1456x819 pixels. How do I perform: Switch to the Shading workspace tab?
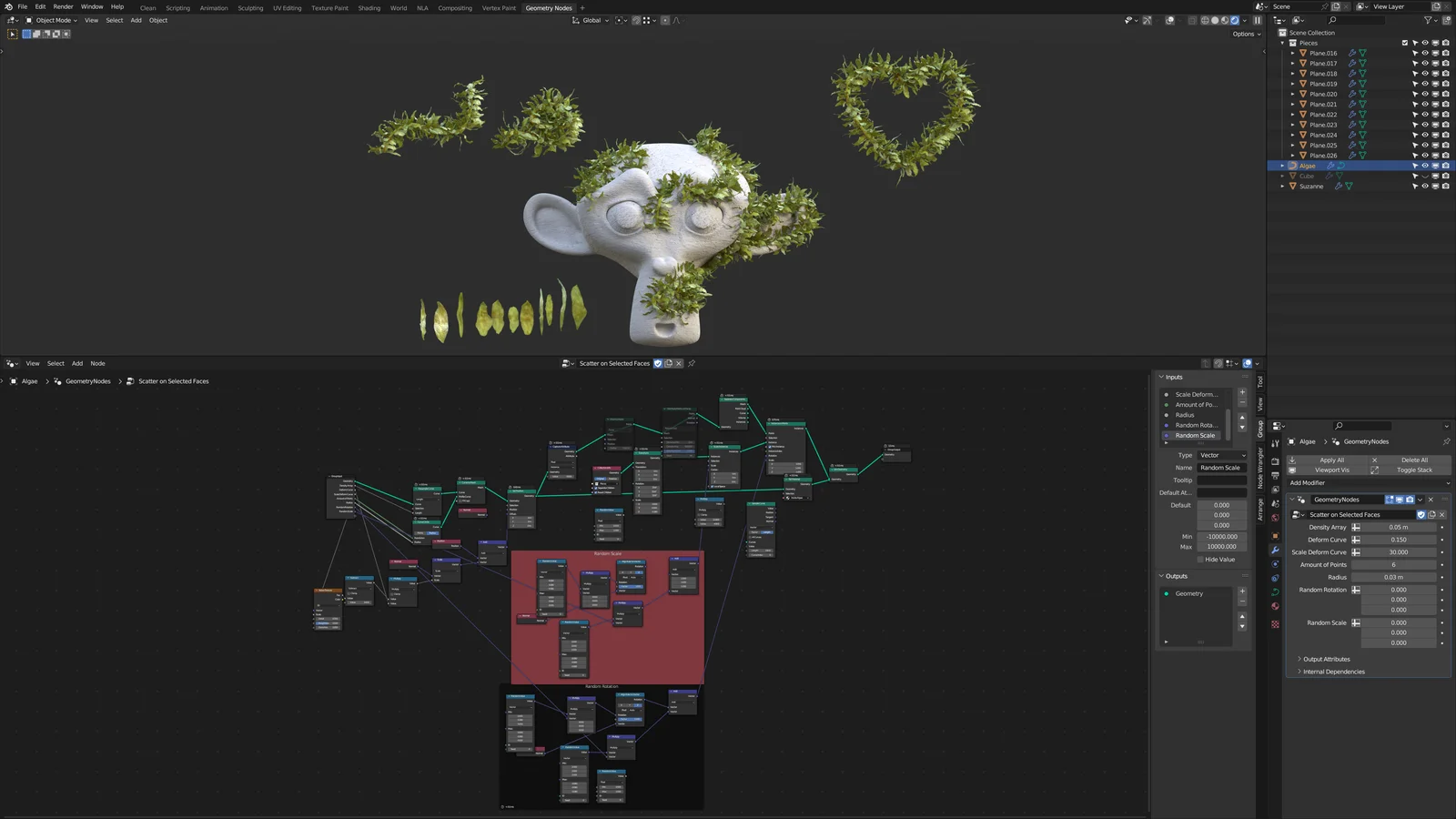click(369, 8)
